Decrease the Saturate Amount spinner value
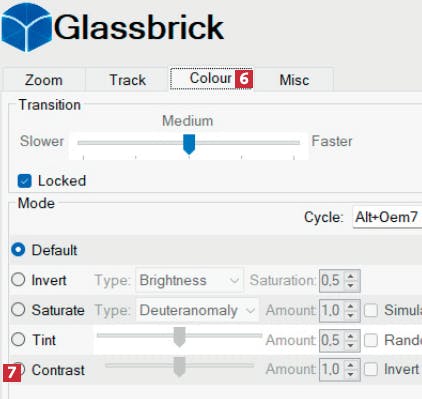Viewport: 422px width, 399px height. point(350,315)
